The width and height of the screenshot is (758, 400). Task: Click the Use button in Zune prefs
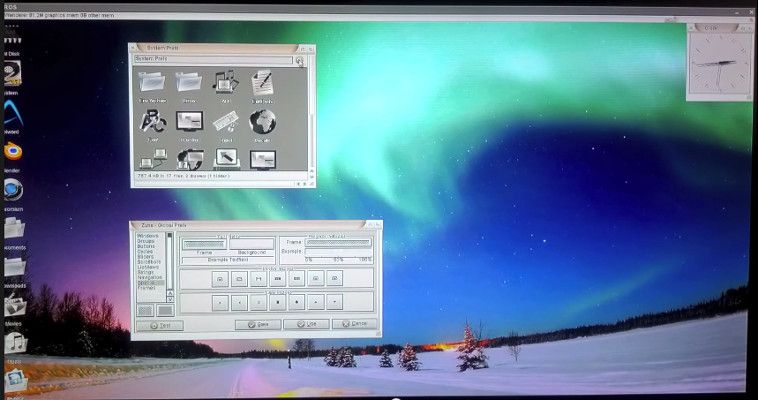coord(306,325)
